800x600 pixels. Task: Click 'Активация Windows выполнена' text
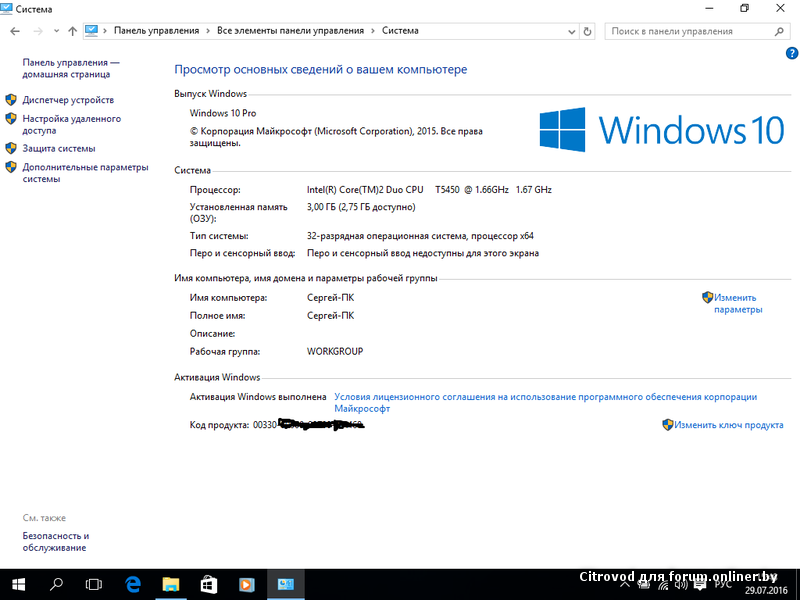point(258,397)
